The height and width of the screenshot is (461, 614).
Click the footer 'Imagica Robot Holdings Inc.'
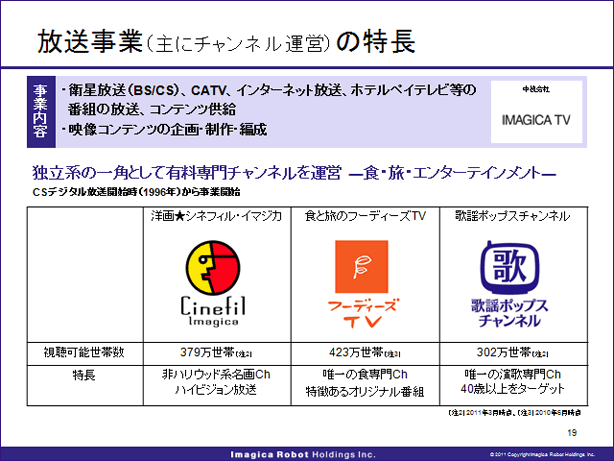click(303, 455)
